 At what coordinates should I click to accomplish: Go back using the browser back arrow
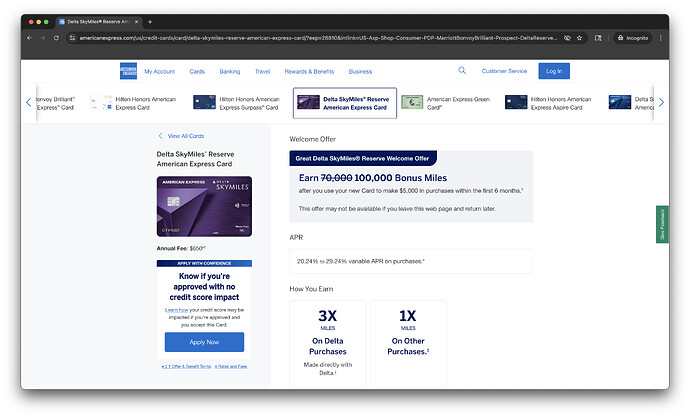29,37
